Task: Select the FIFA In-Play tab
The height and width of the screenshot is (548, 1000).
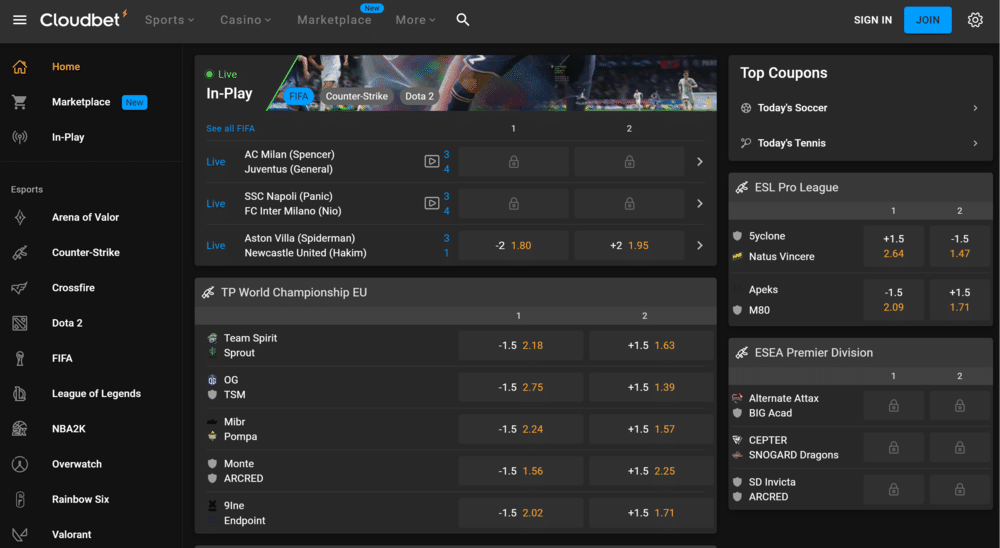Action: (x=298, y=96)
